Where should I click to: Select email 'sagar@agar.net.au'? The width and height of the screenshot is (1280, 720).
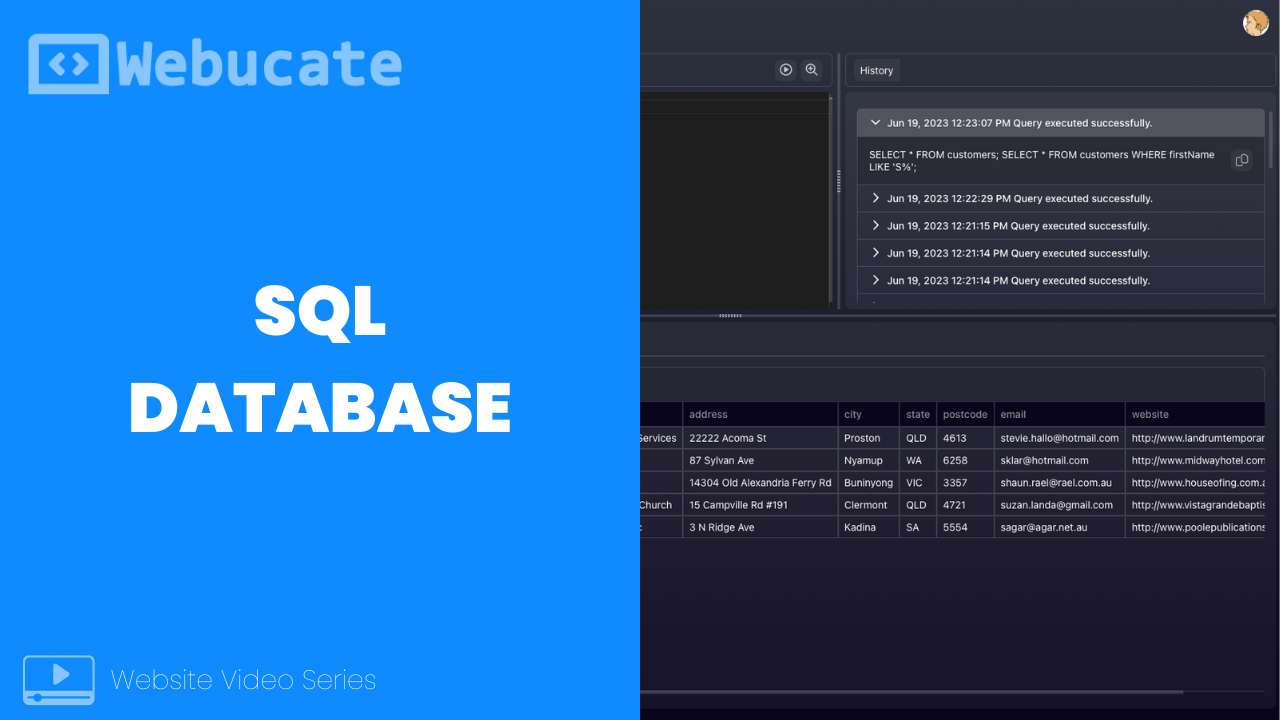coord(1060,527)
